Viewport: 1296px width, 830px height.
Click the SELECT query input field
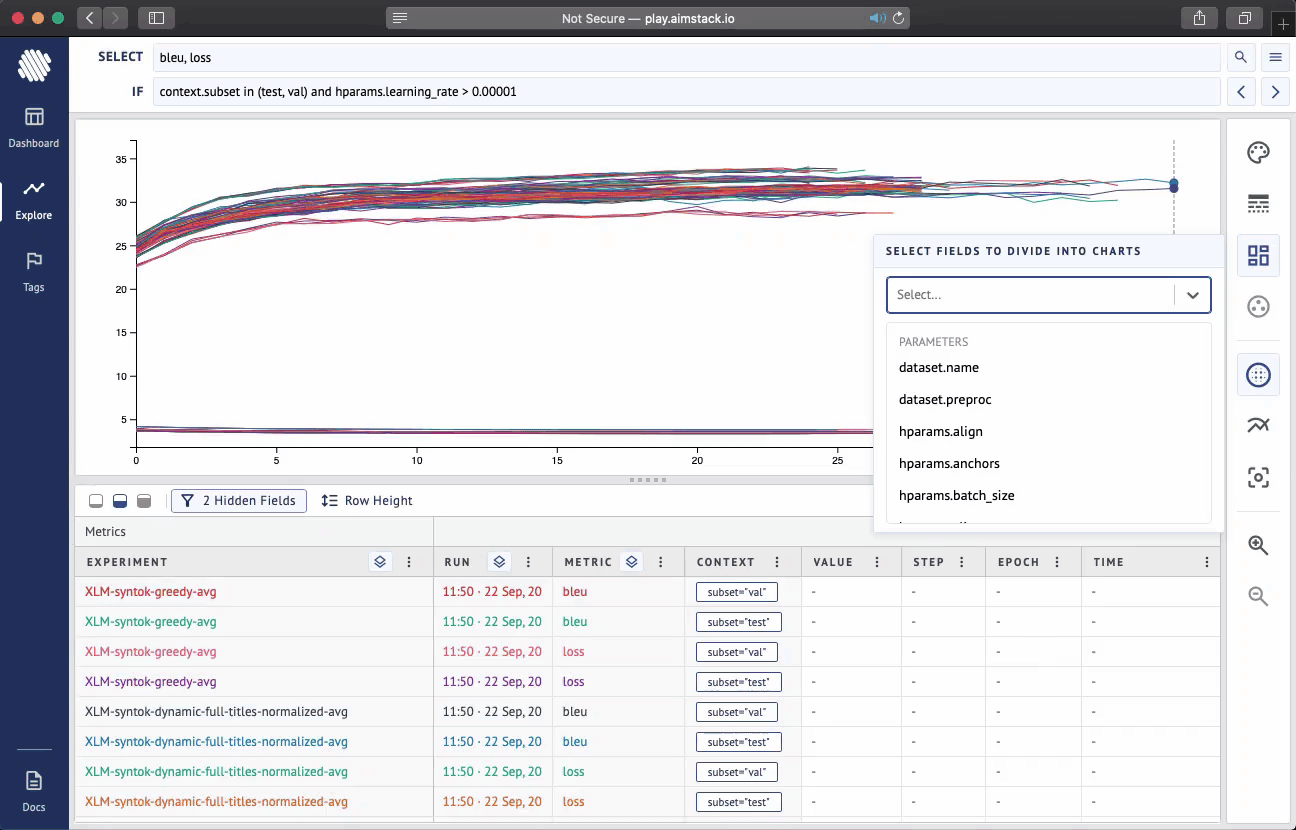(x=686, y=57)
